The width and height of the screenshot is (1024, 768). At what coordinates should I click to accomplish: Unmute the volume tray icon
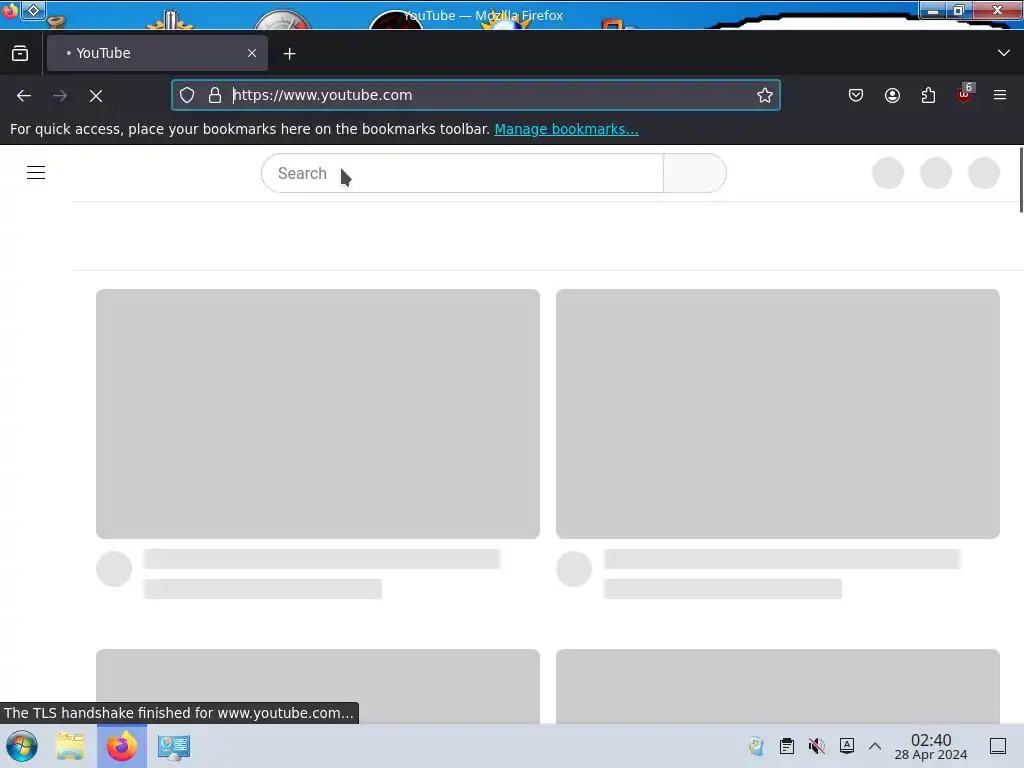[x=816, y=746]
